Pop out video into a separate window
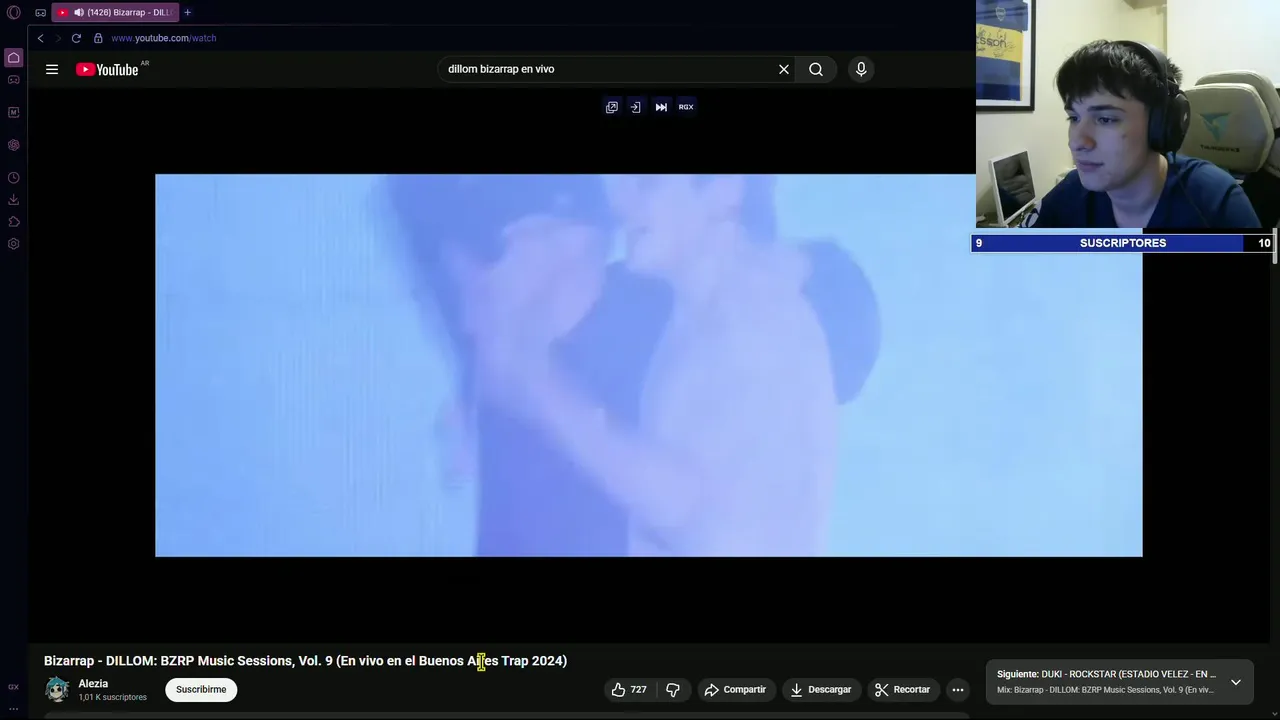 612,107
